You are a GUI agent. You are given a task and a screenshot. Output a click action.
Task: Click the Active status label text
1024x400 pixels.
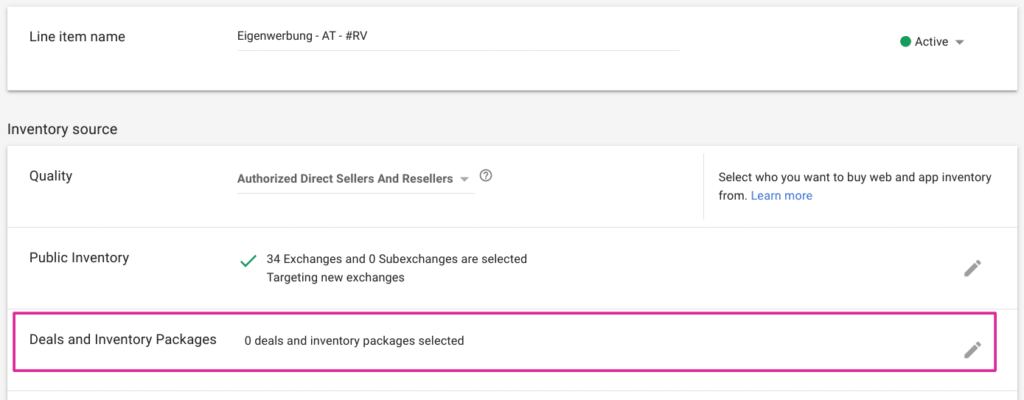931,42
